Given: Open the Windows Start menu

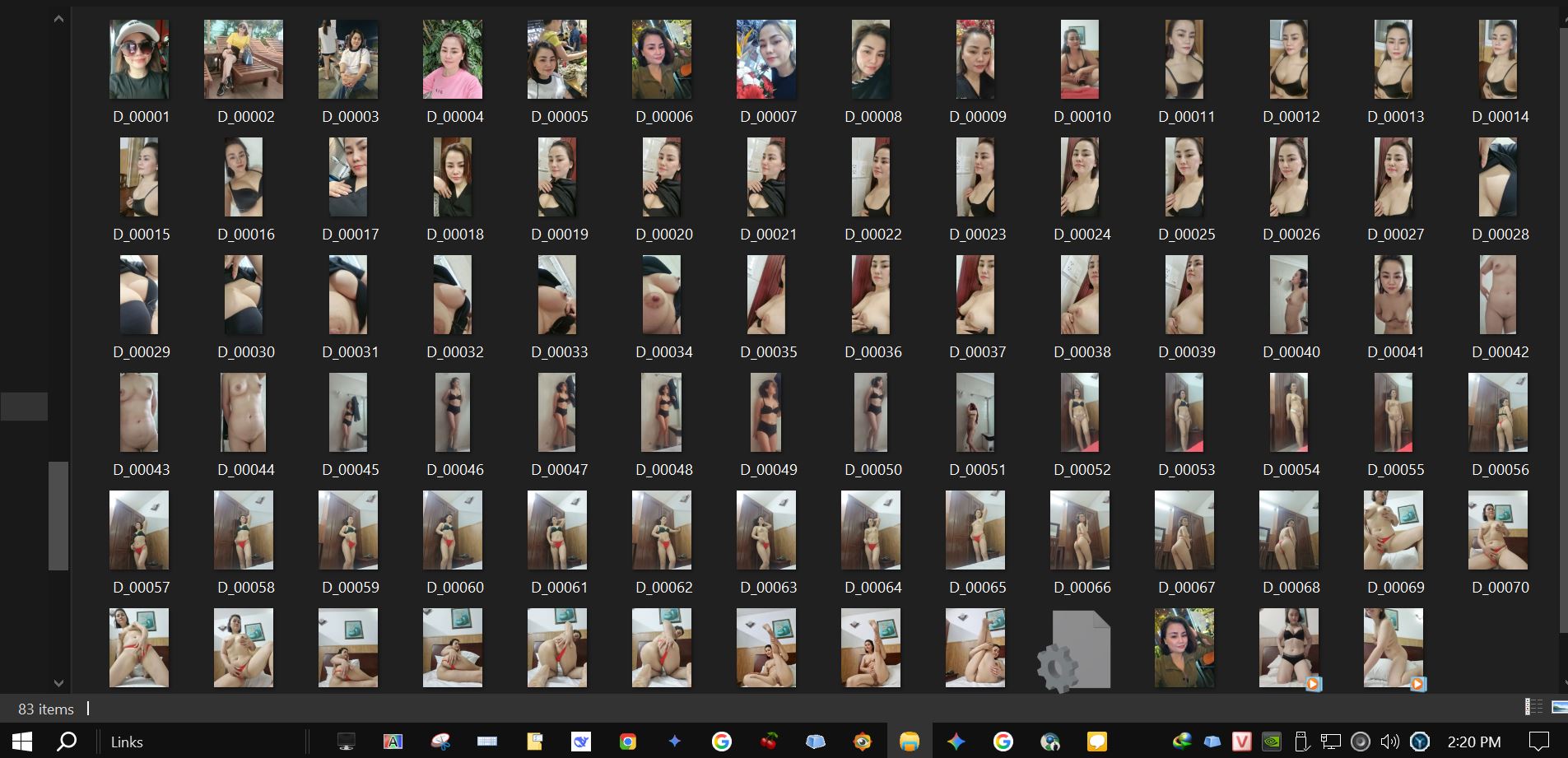Looking at the screenshot, I should click(22, 742).
